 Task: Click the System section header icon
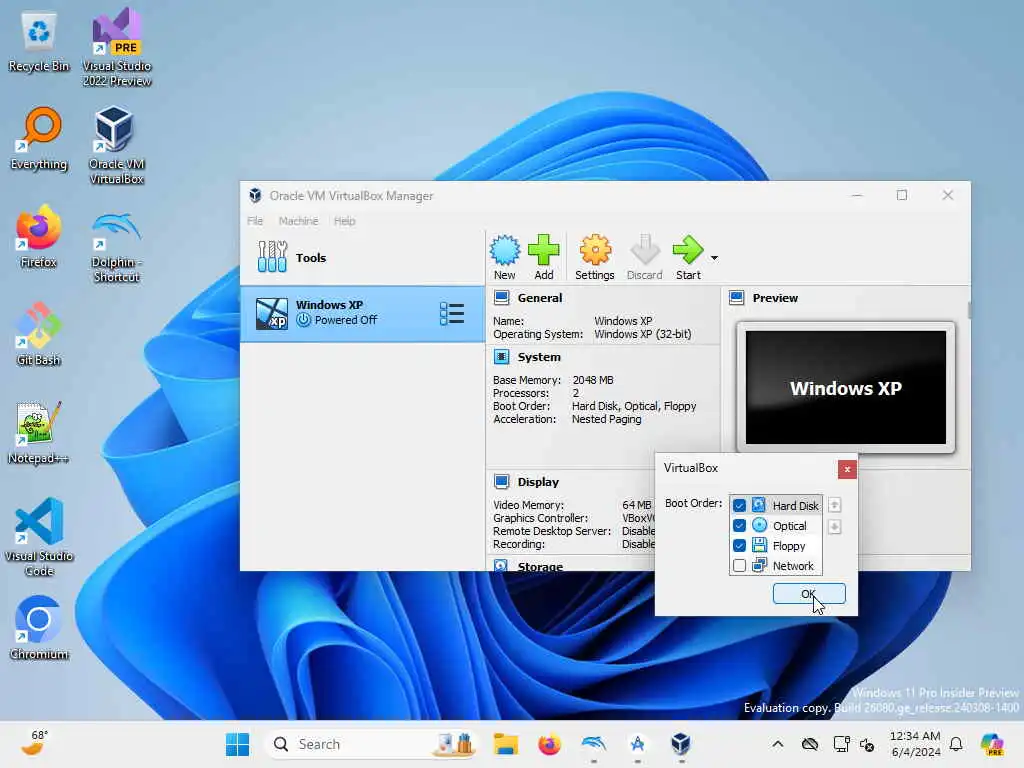click(502, 357)
